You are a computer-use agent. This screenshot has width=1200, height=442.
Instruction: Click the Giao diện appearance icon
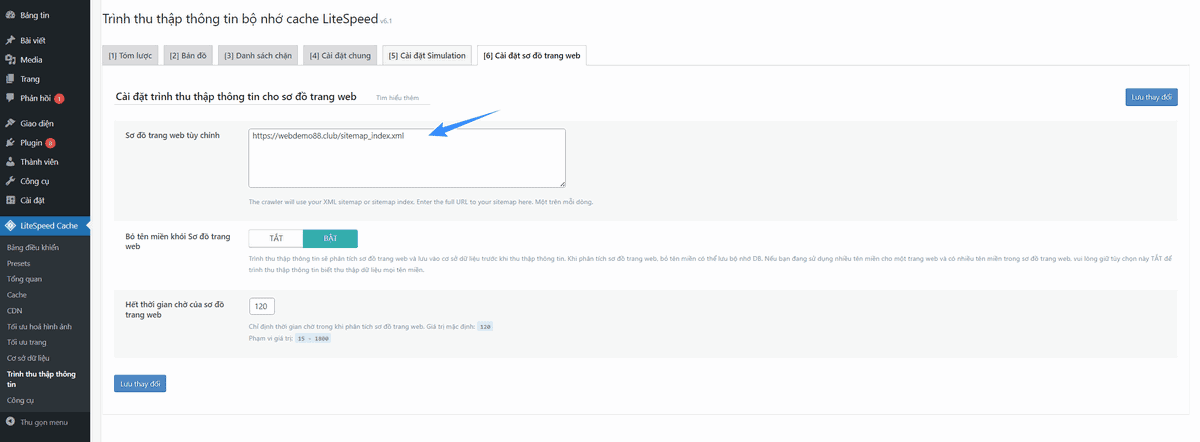(10, 124)
